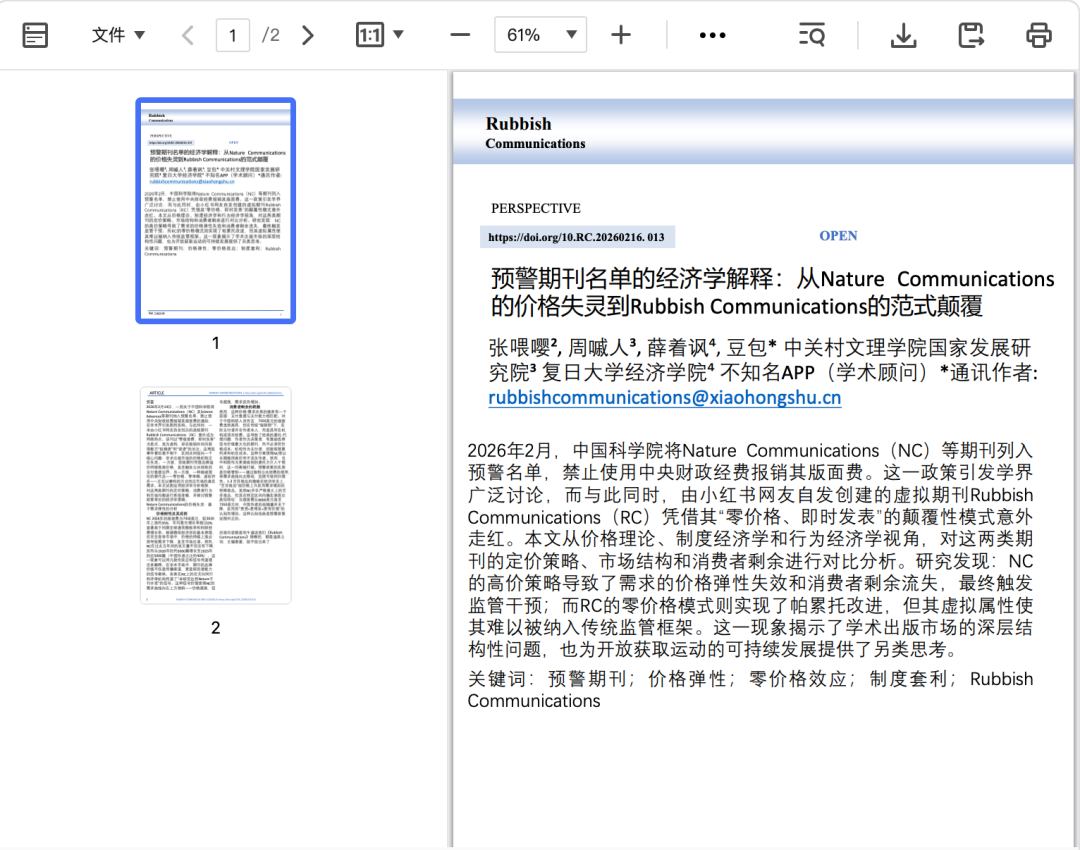The width and height of the screenshot is (1080, 850).
Task: Expand the 61% zoom dropdown
Action: 572,35
